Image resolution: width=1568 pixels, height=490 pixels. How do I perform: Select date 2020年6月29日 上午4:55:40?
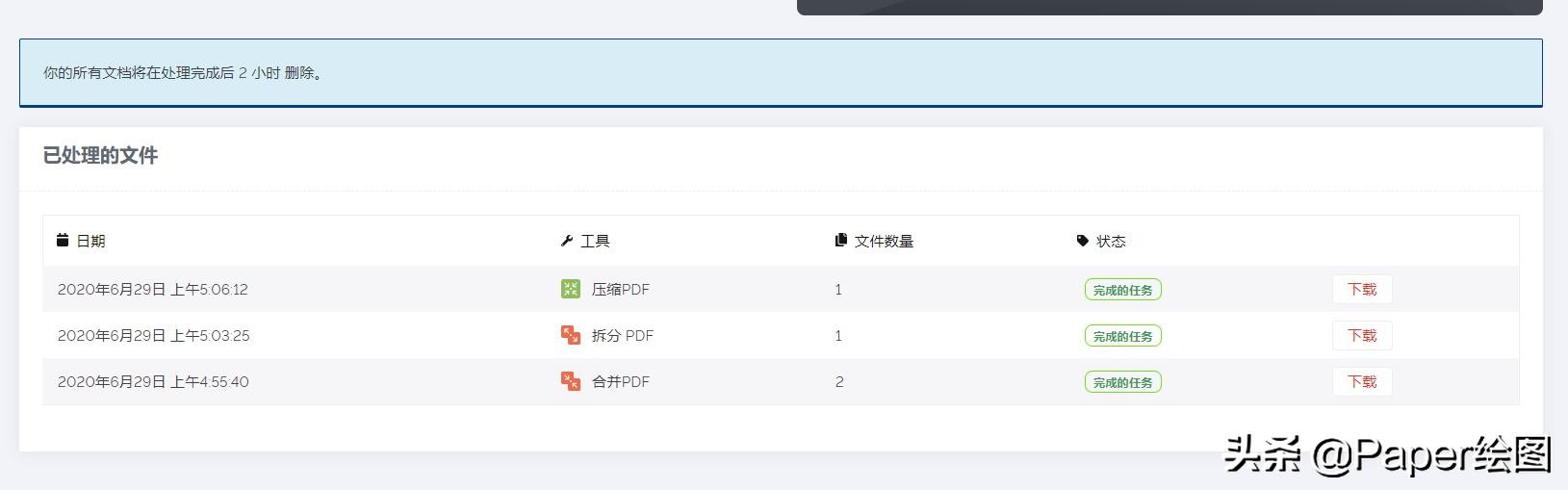pyautogui.click(x=153, y=381)
